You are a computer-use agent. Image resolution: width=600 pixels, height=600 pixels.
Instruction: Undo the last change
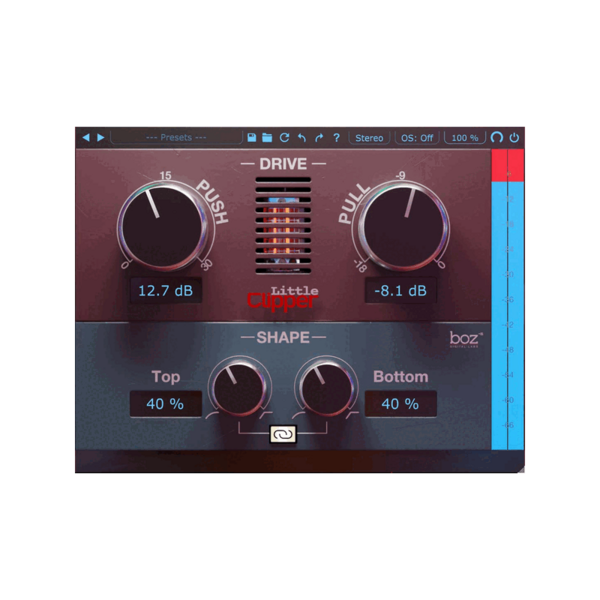click(x=302, y=137)
